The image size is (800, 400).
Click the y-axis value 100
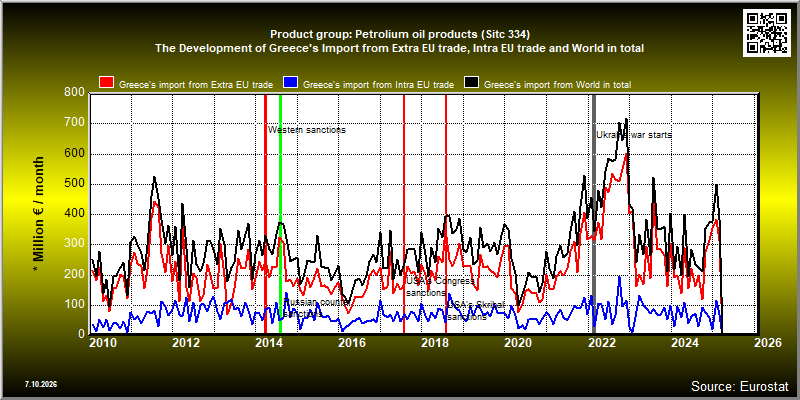click(x=75, y=305)
